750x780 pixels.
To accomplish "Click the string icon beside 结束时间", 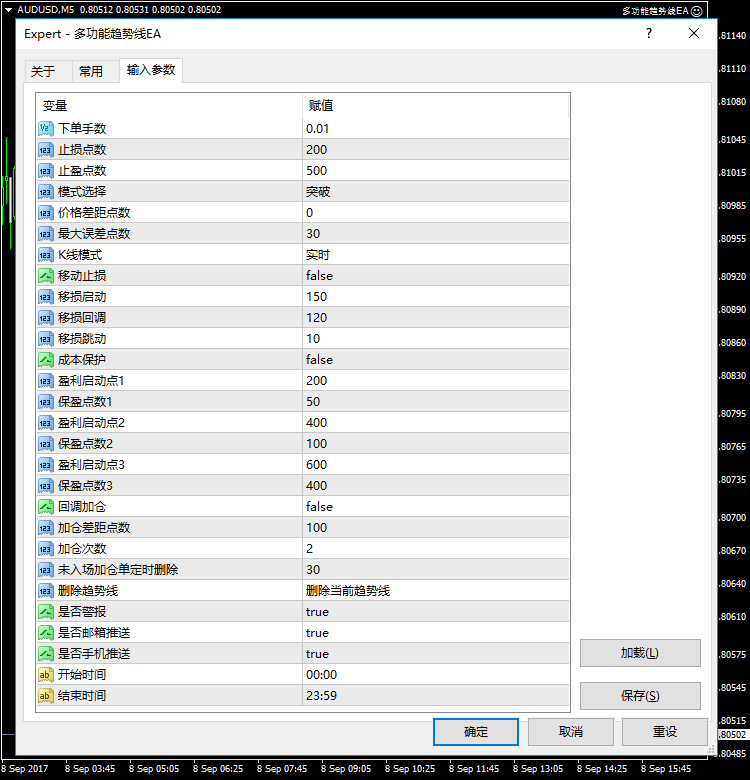I will (46, 695).
